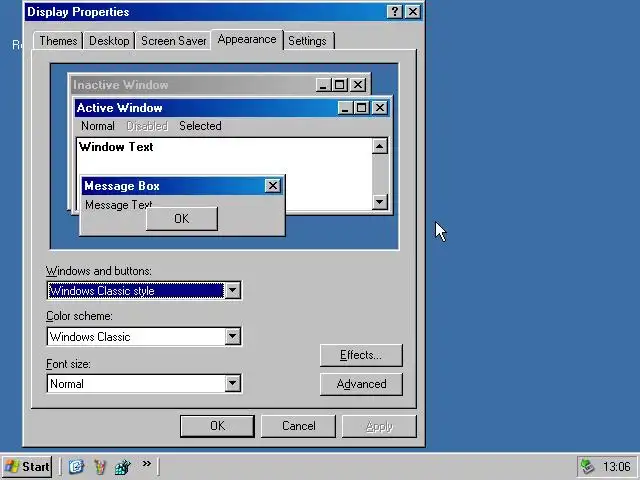Image resolution: width=640 pixels, height=480 pixels.
Task: Open the Font size dropdown arrow
Action: tap(232, 383)
